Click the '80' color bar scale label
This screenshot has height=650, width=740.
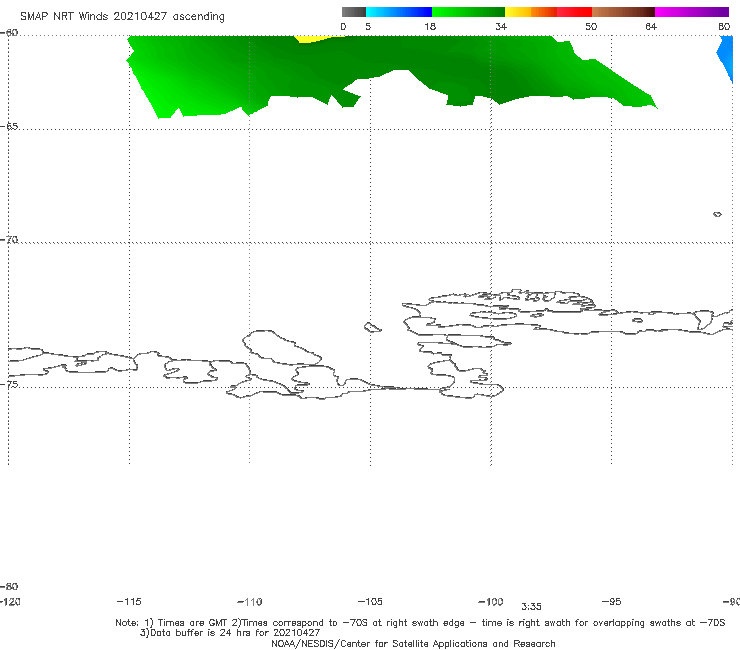click(x=724, y=27)
